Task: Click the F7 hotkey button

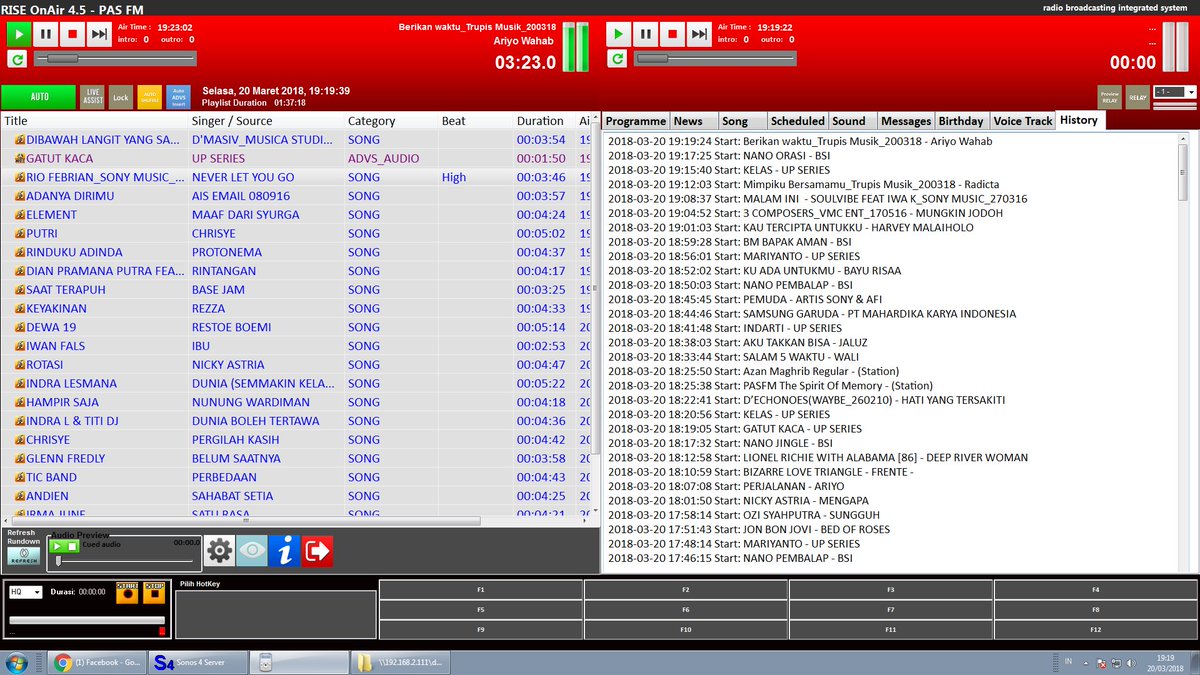Action: coord(891,609)
